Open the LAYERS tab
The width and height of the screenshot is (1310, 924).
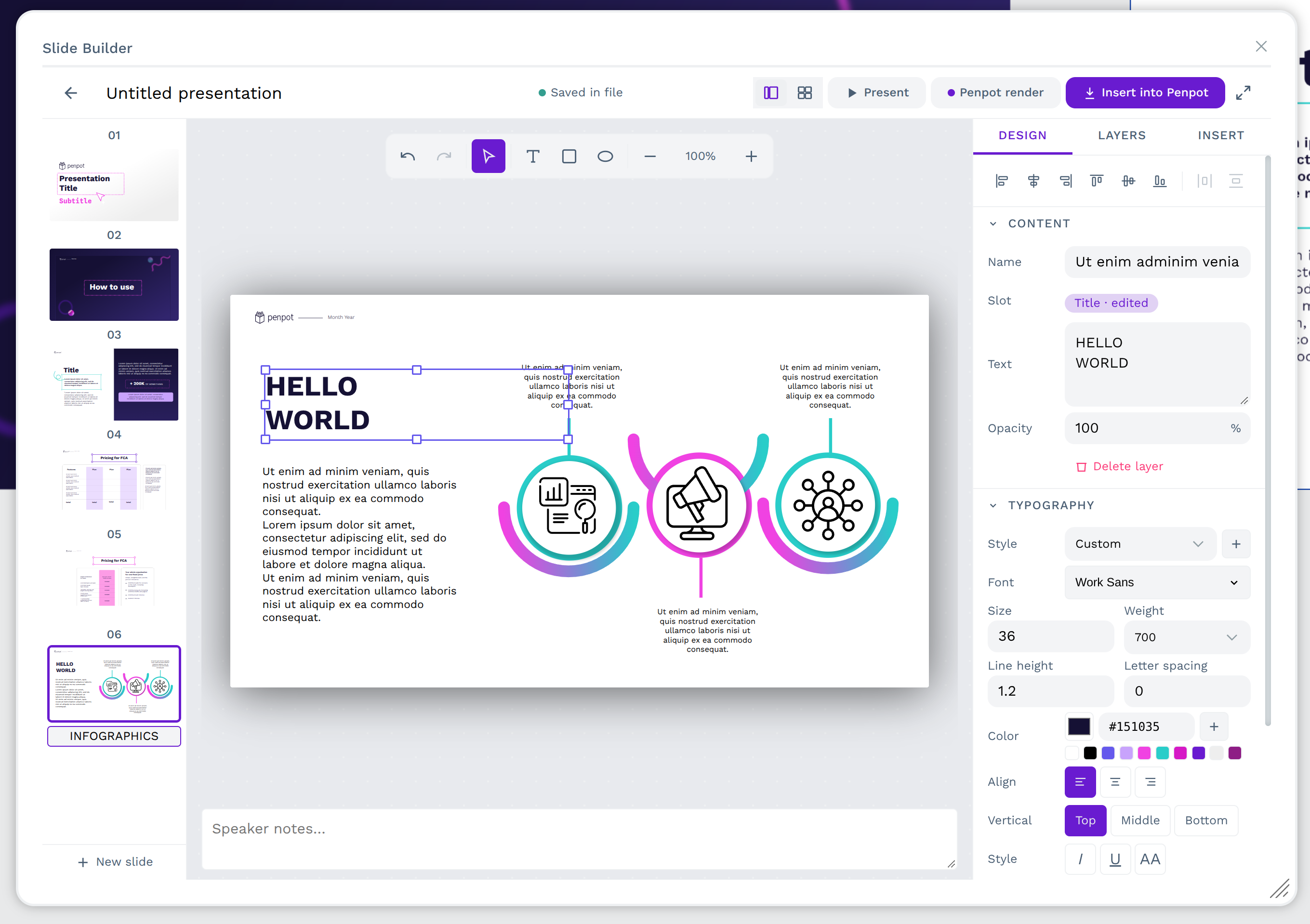(1121, 136)
